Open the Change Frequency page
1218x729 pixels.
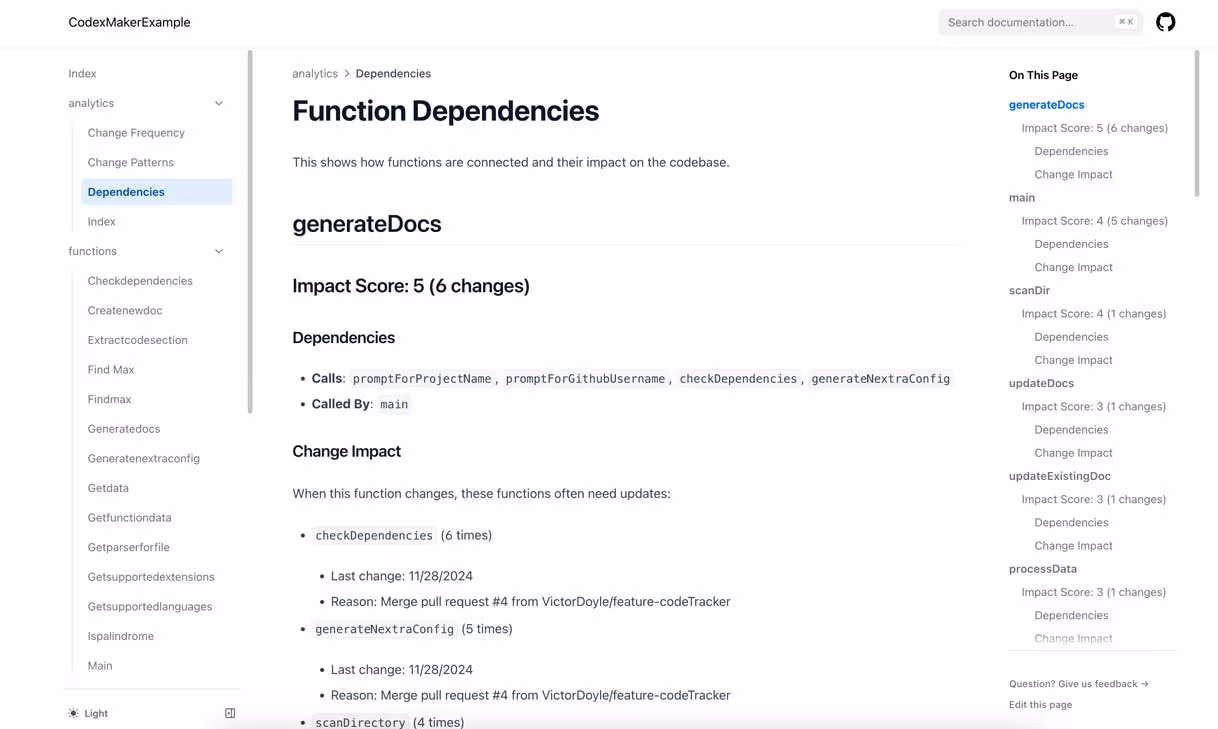pos(136,132)
